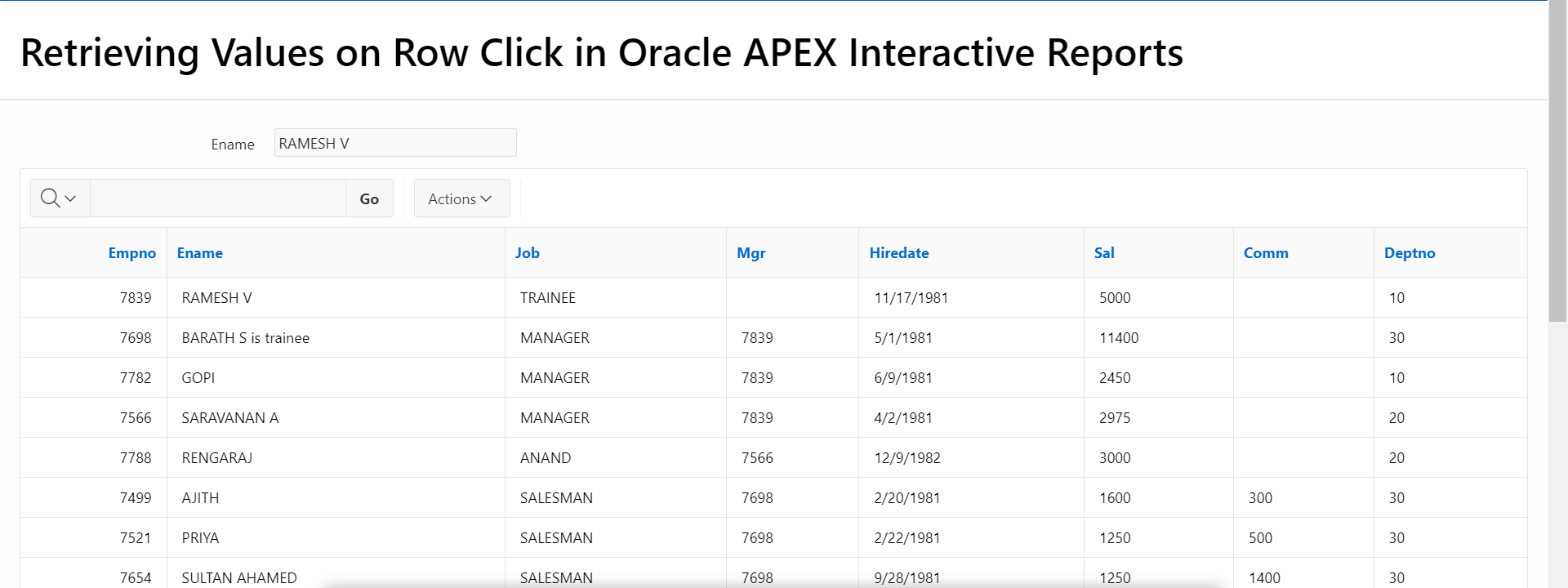Screen dimensions: 1568x588
Task: Click the Comm column header
Action: (1266, 253)
